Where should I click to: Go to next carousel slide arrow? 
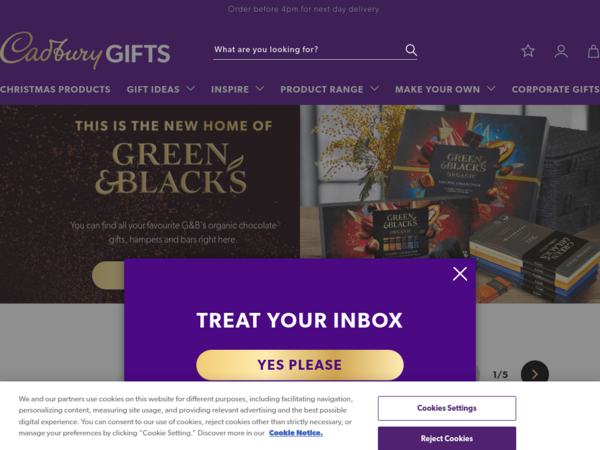(x=535, y=374)
